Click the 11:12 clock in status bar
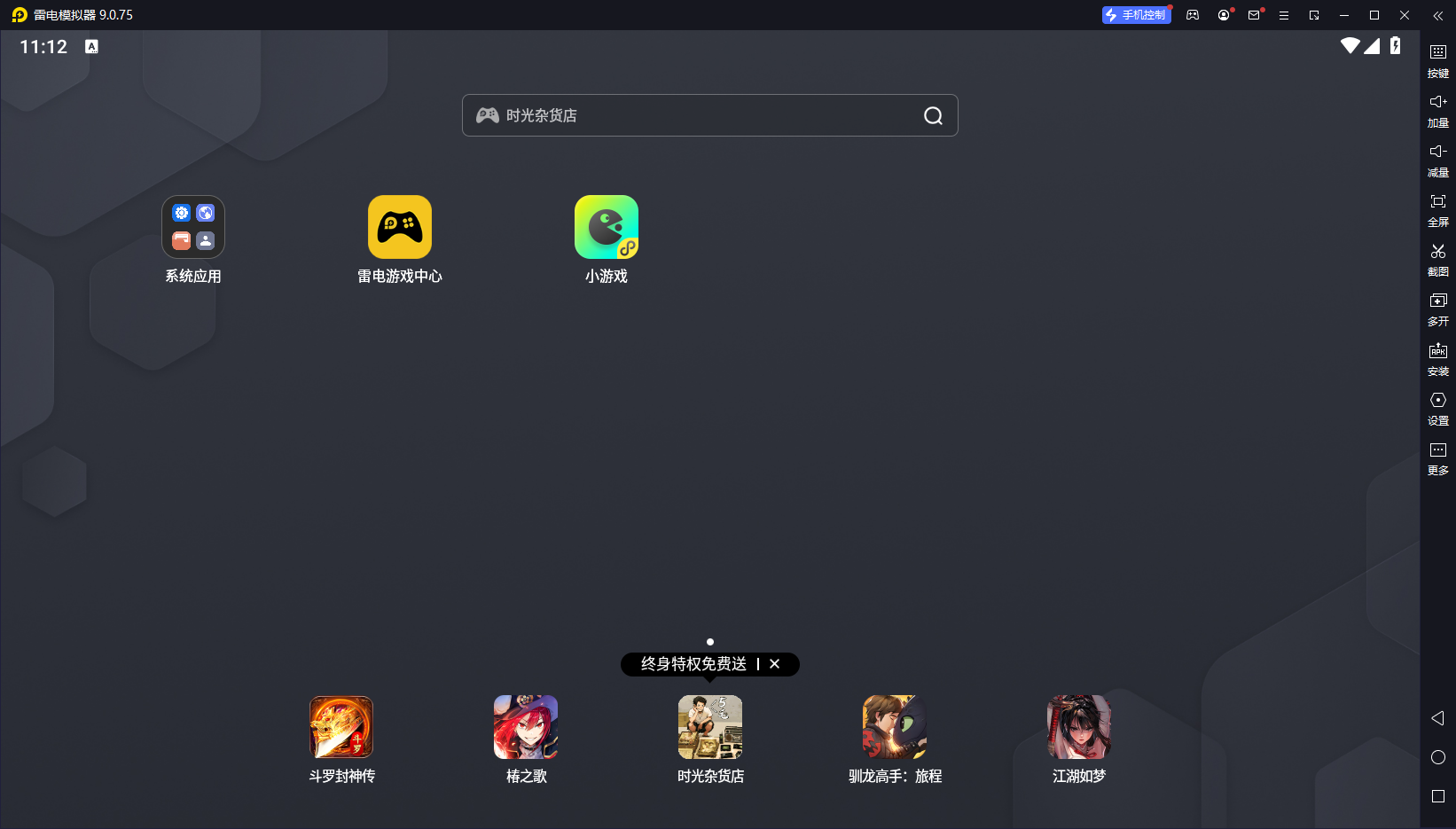 (x=43, y=47)
